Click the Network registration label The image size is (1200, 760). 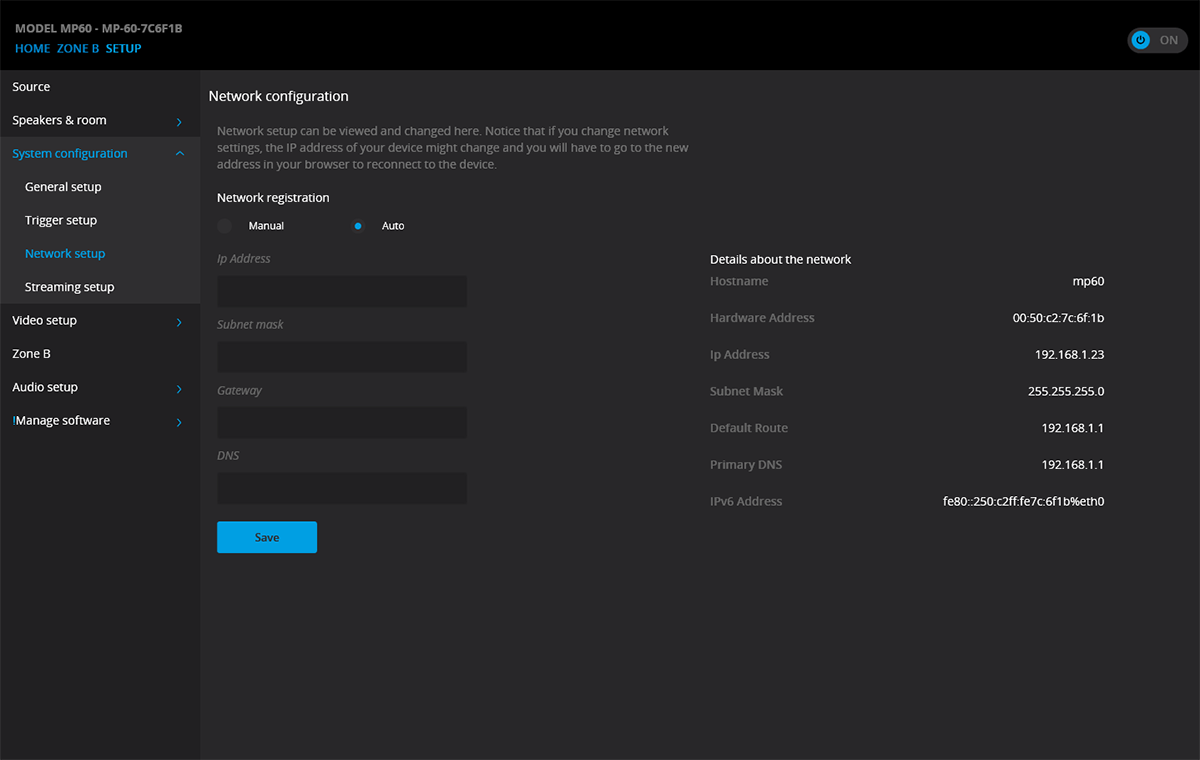pyautogui.click(x=273, y=198)
